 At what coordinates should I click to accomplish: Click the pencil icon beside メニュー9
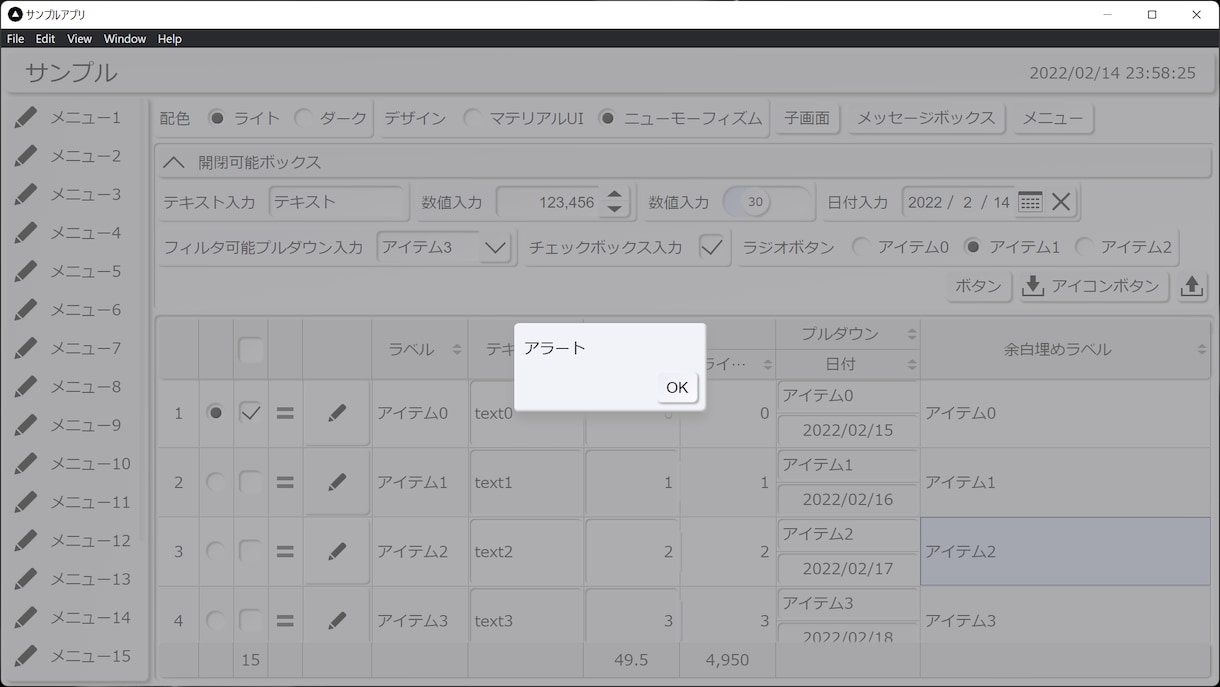click(26, 425)
